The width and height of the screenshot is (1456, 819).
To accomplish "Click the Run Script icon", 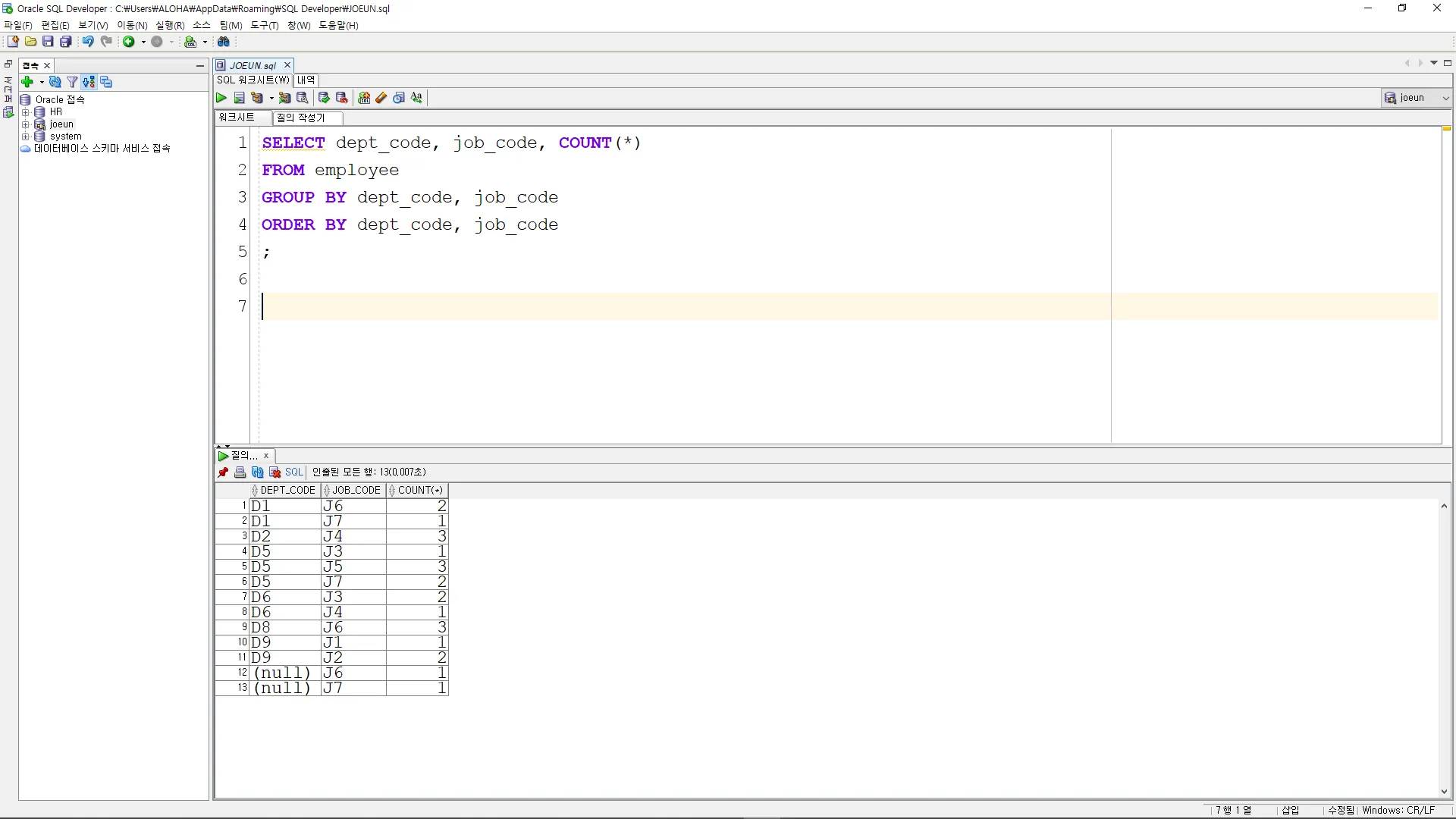I will point(239,98).
